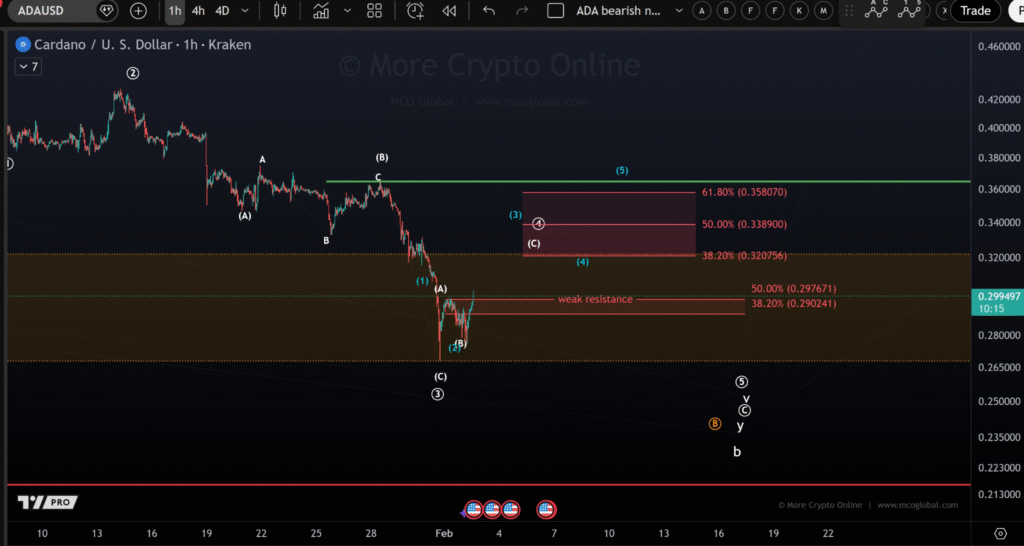The height and width of the screenshot is (546, 1024).
Task: Select the Elliott 1-5 impulse wave tool
Action: coord(909,9)
